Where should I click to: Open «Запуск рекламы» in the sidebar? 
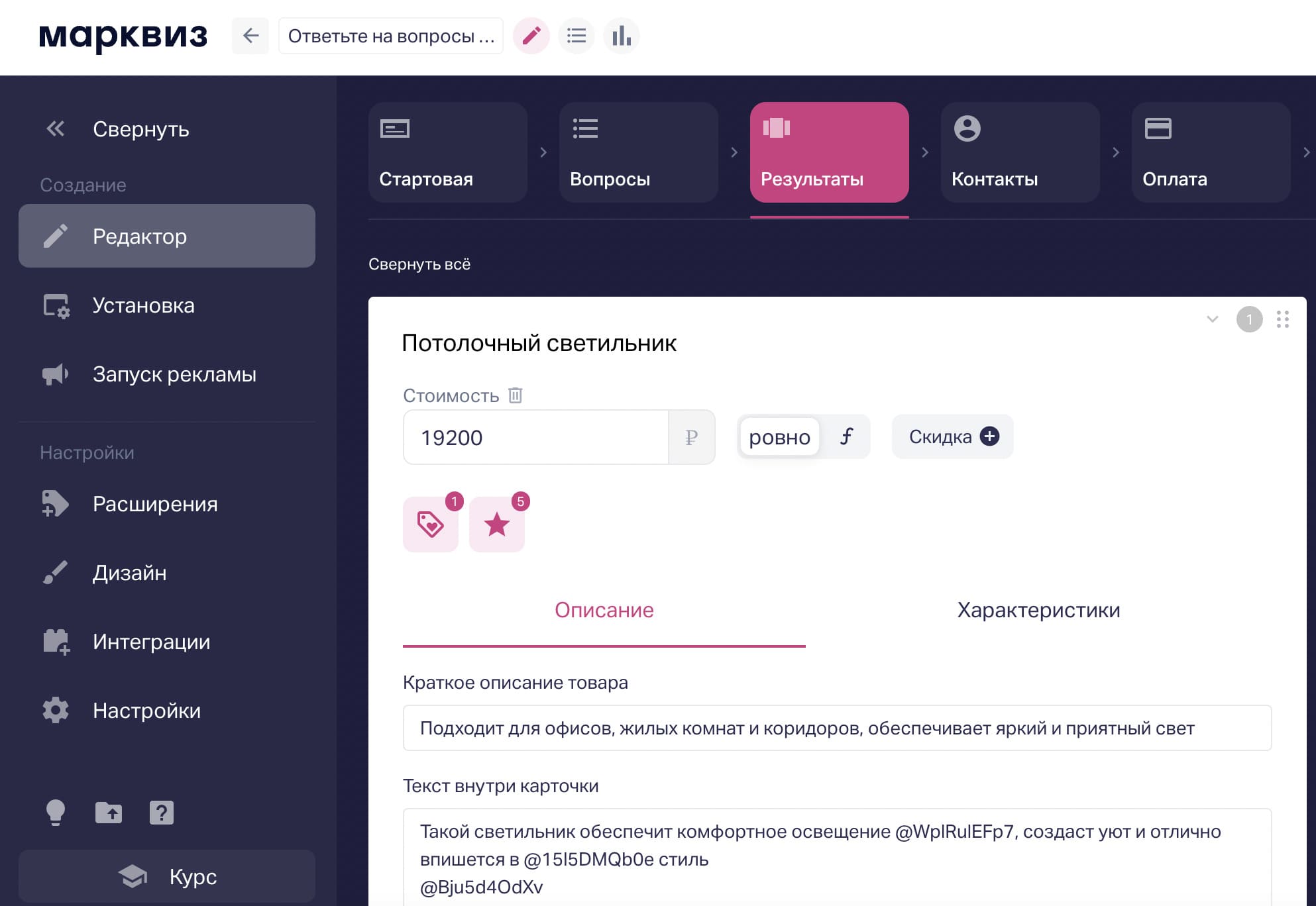tap(174, 374)
